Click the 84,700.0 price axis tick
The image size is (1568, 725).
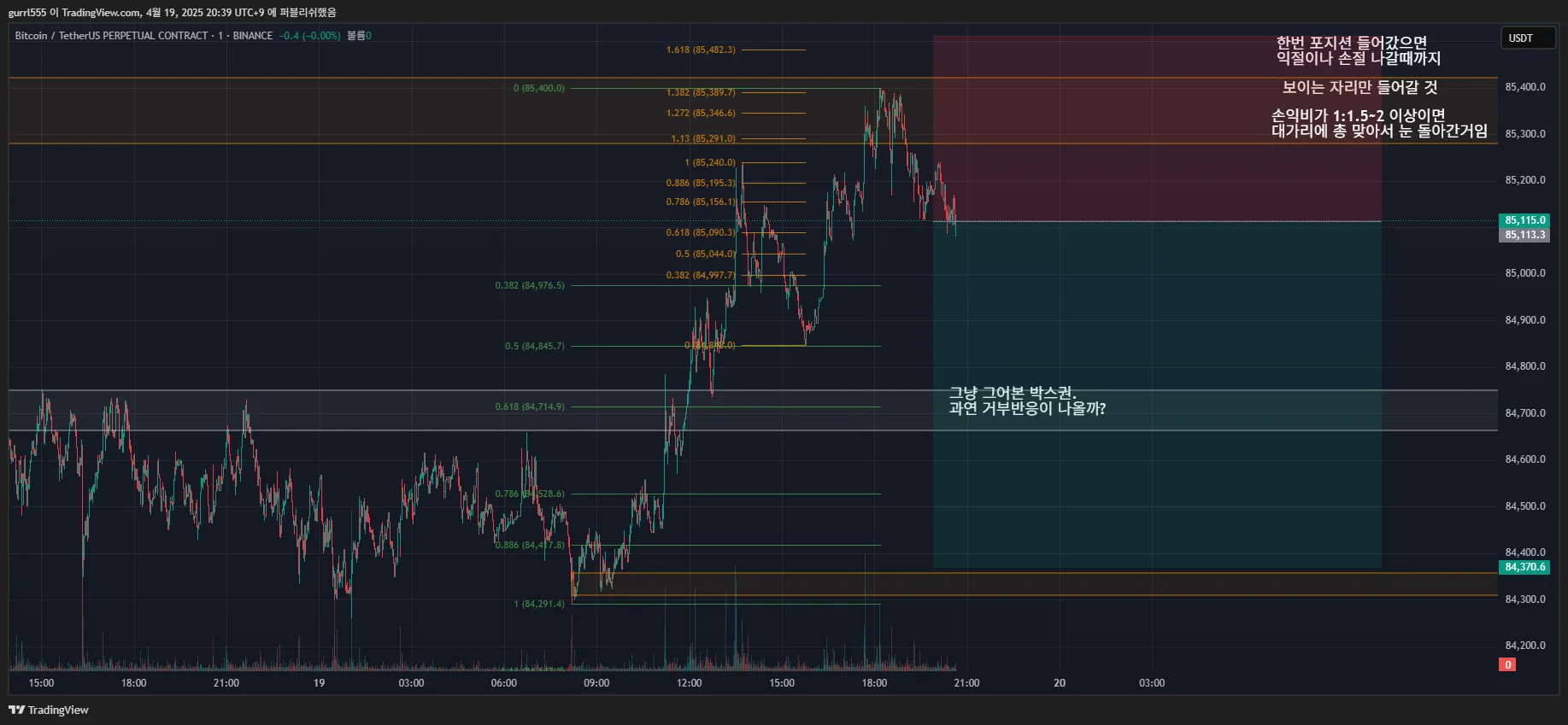(1525, 413)
